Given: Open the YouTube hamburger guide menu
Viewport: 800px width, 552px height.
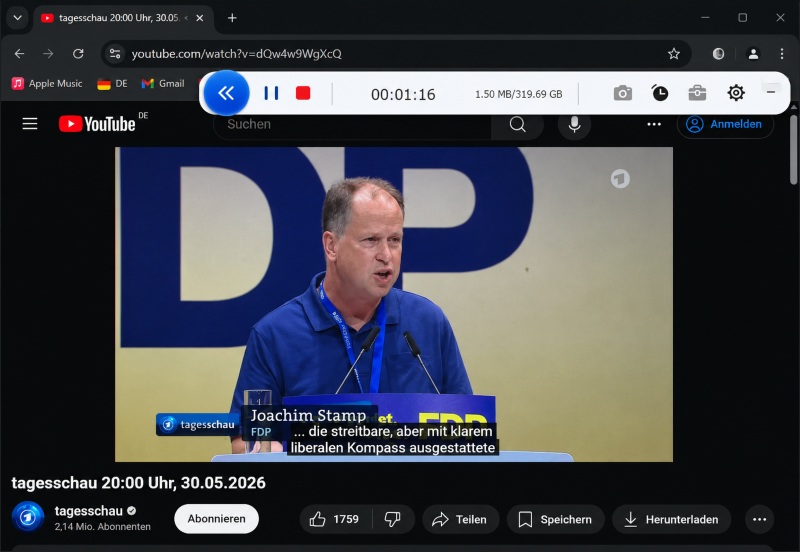Looking at the screenshot, I should click(x=30, y=123).
